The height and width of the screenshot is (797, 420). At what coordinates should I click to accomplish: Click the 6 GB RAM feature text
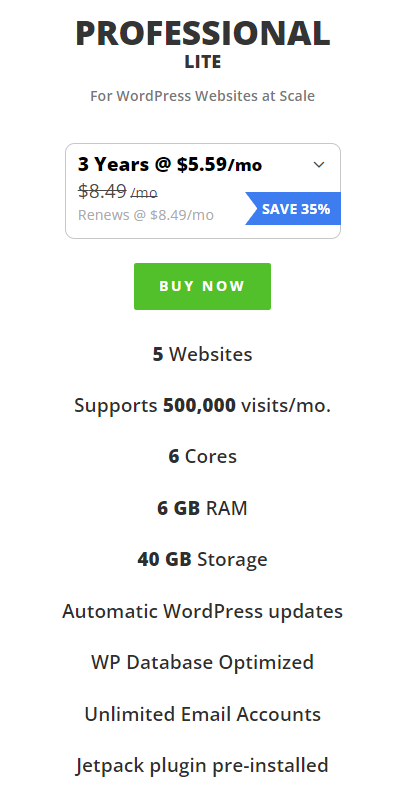click(202, 508)
